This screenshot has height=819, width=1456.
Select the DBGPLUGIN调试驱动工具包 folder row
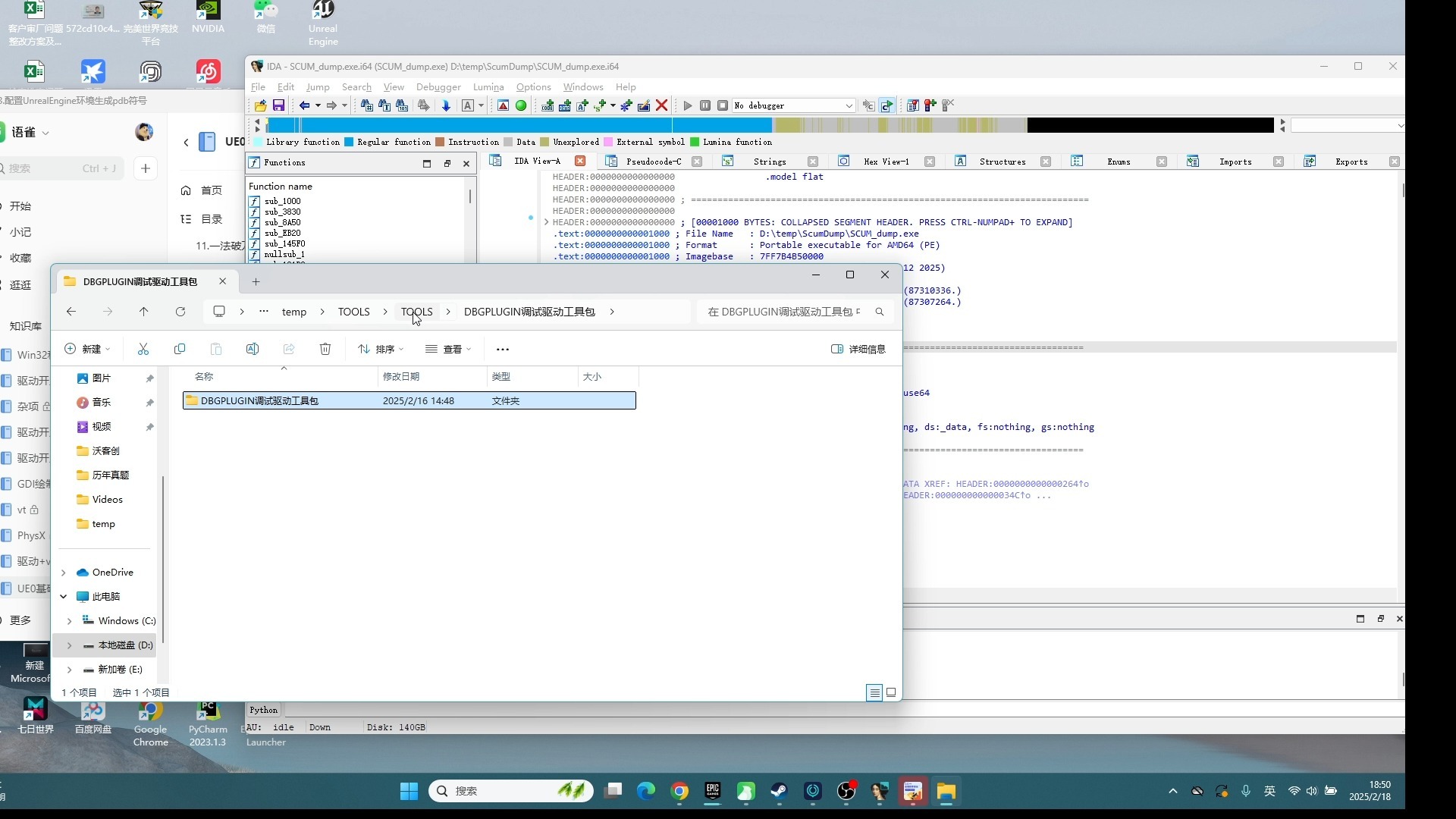[x=259, y=400]
